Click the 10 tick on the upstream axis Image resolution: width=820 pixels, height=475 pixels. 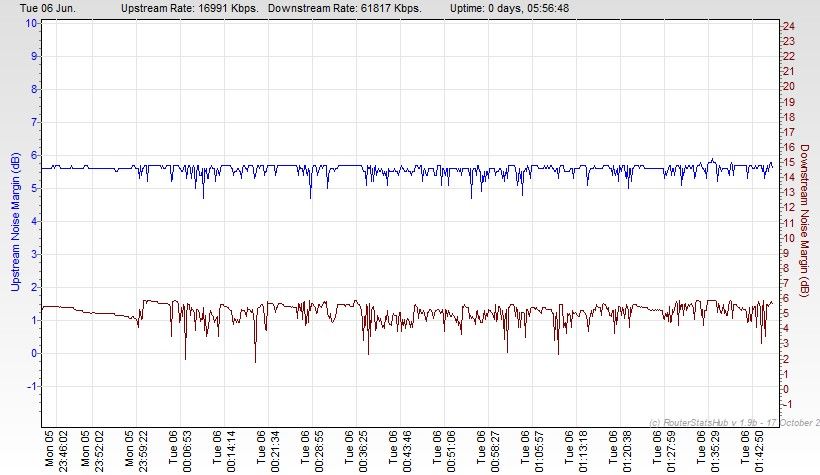[31, 23]
